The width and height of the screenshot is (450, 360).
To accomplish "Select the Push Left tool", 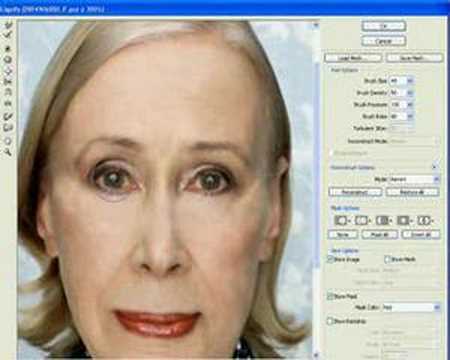I will tap(8, 81).
